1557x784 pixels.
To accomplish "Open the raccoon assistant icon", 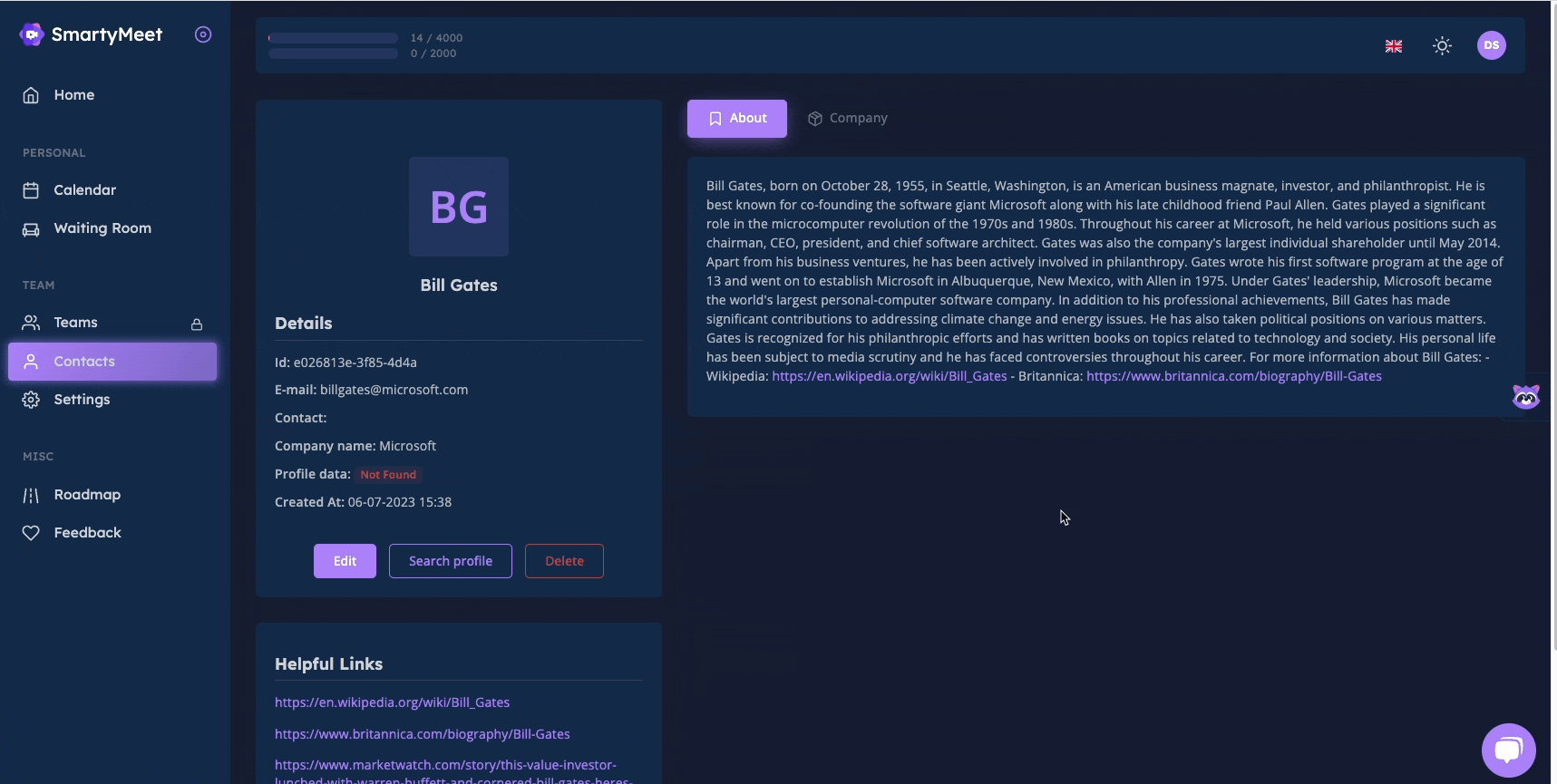I will point(1526,397).
